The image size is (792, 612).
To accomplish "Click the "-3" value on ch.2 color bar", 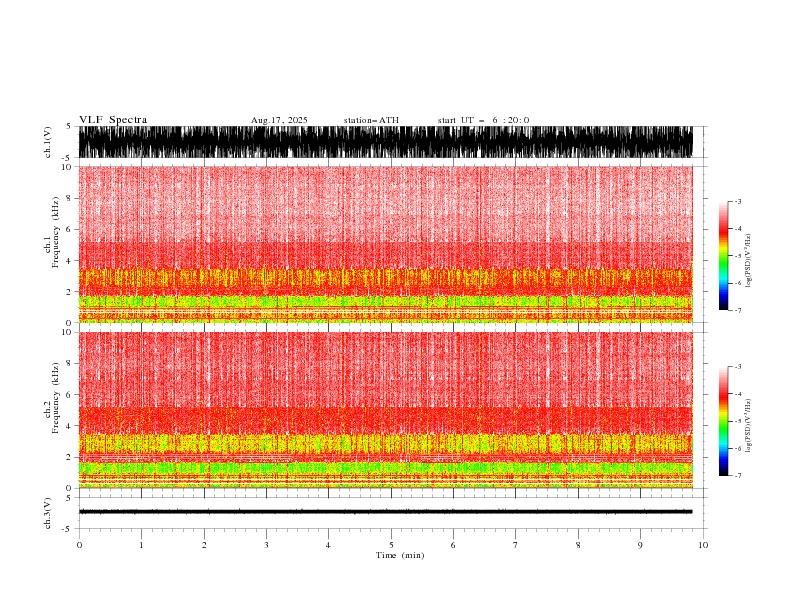I will pos(737,367).
